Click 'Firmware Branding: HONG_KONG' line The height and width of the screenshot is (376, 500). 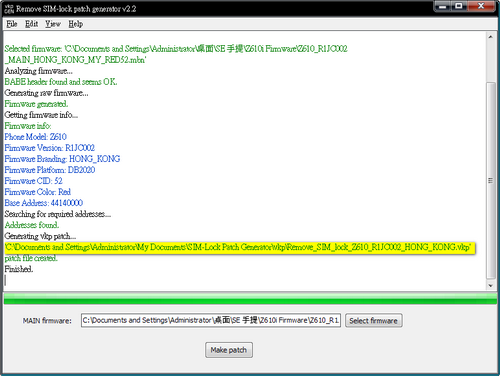point(62,159)
